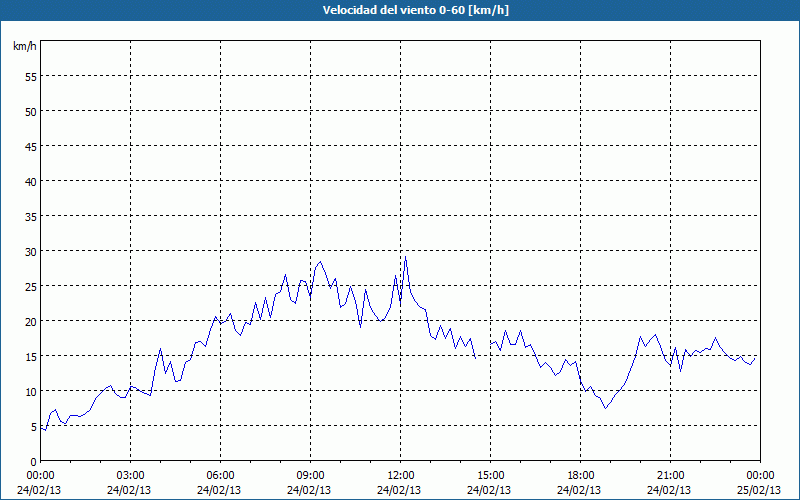
Task: Click the chart title 'Velocidad del viento 0-60 [km/h]'
Action: coord(416,10)
